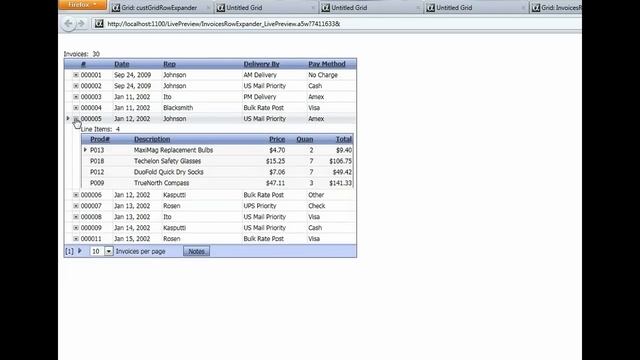
Task: Click Other pay method in invoice 000006
Action: [316, 195]
